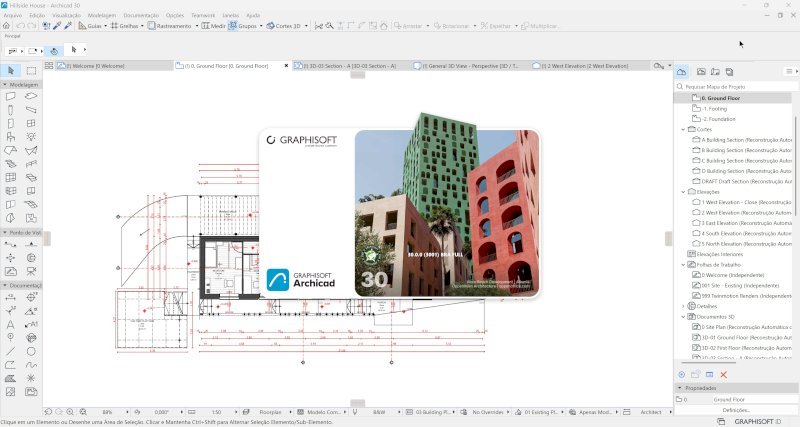Collapse the Cortes folder in the navigator

[683, 130]
